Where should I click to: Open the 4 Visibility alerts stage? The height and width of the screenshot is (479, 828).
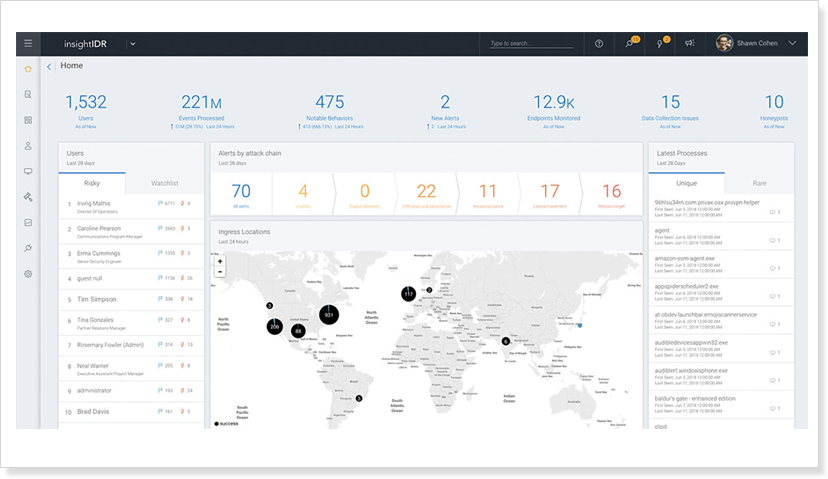pyautogui.click(x=303, y=194)
